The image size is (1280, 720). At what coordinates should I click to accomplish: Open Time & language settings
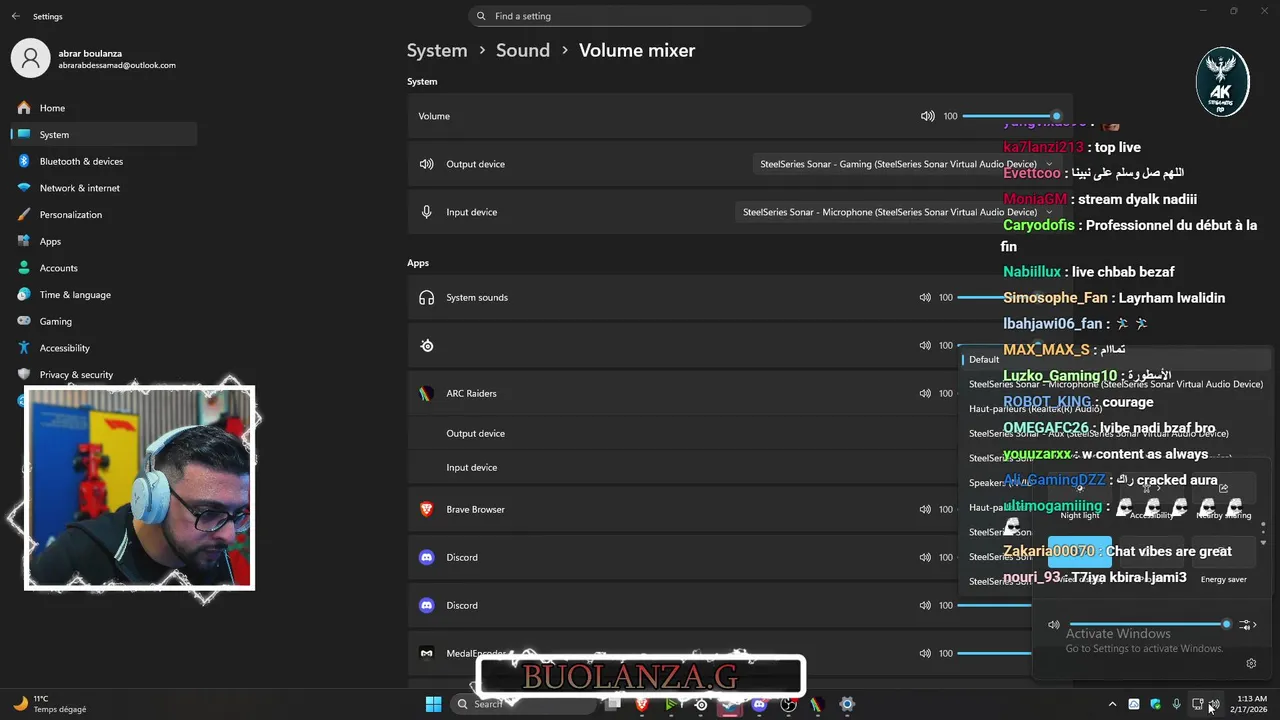(104, 295)
